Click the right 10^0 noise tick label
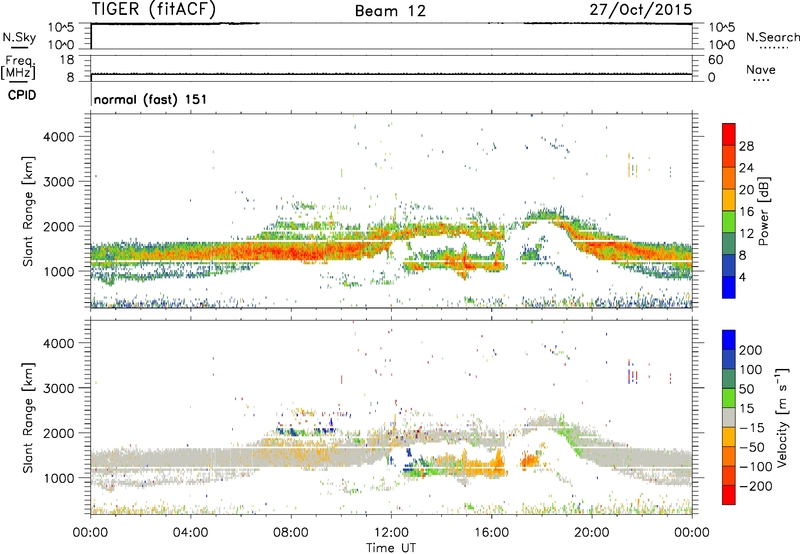 [x=721, y=45]
